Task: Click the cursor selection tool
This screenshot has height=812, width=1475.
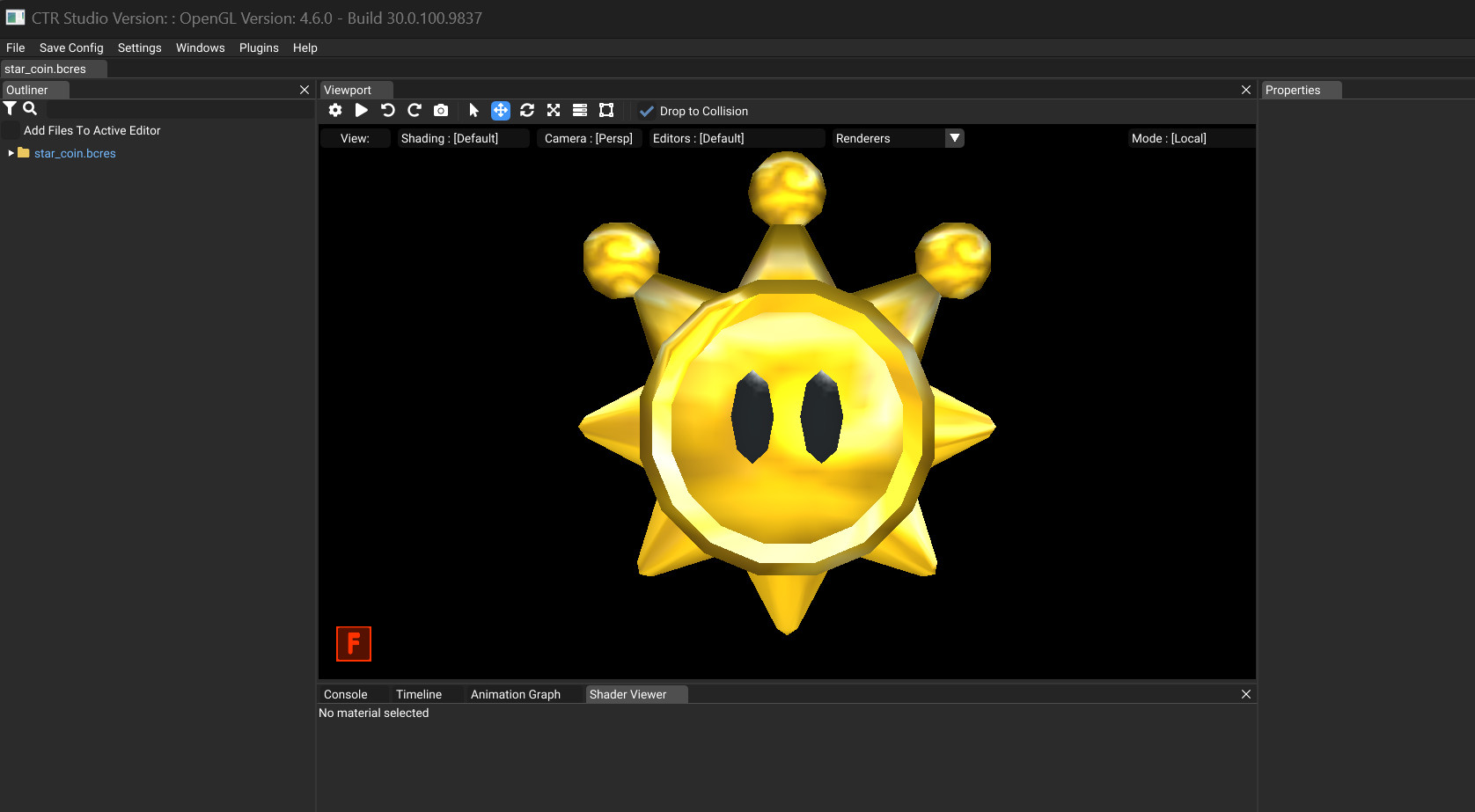Action: click(474, 111)
